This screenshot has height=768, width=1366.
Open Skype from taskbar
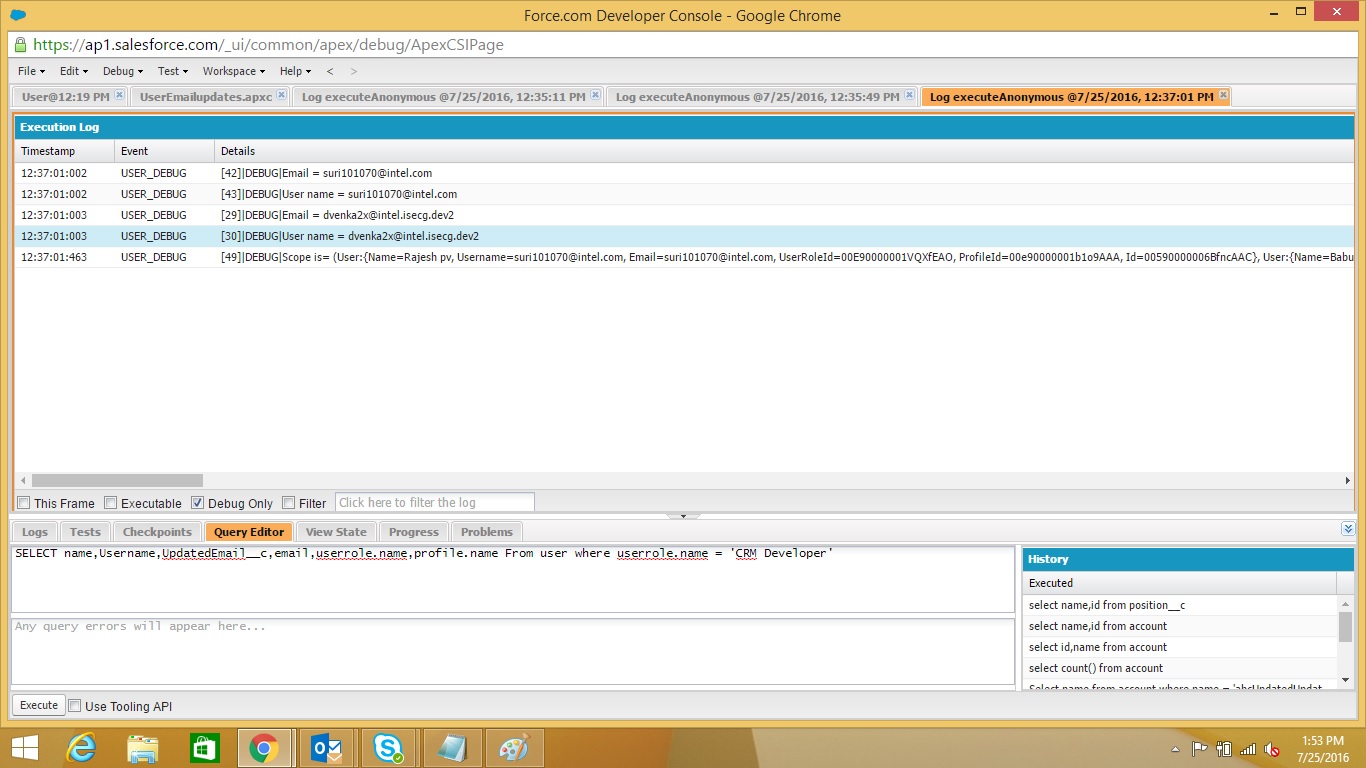click(389, 748)
